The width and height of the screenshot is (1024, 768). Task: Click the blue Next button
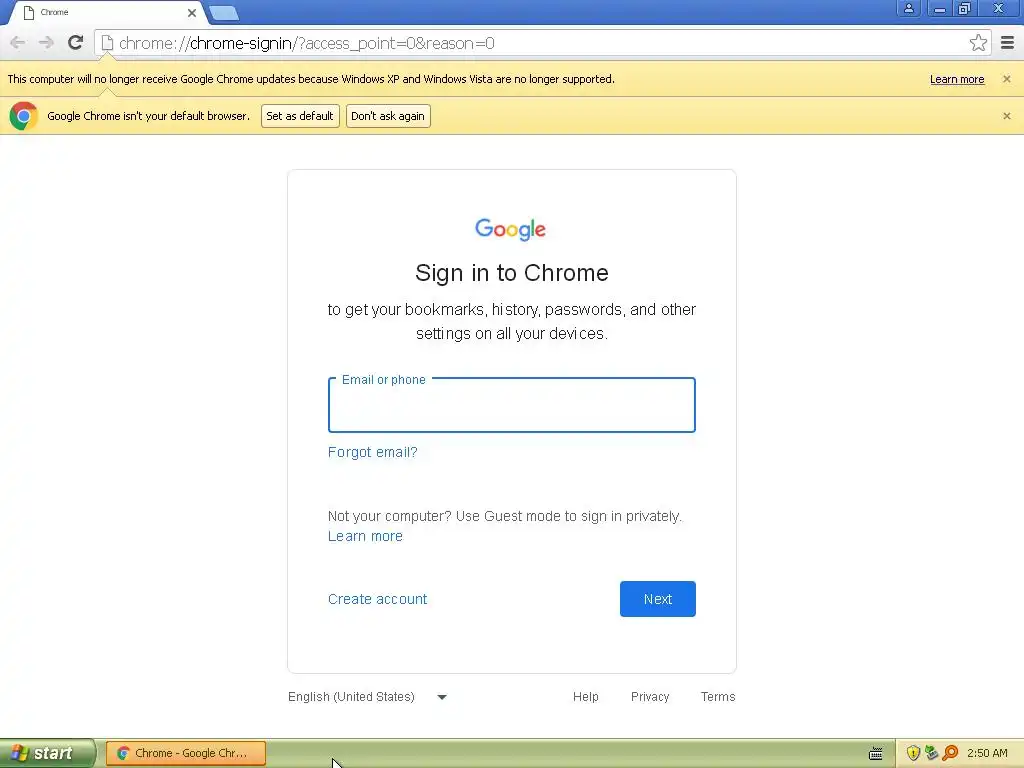pyautogui.click(x=658, y=599)
